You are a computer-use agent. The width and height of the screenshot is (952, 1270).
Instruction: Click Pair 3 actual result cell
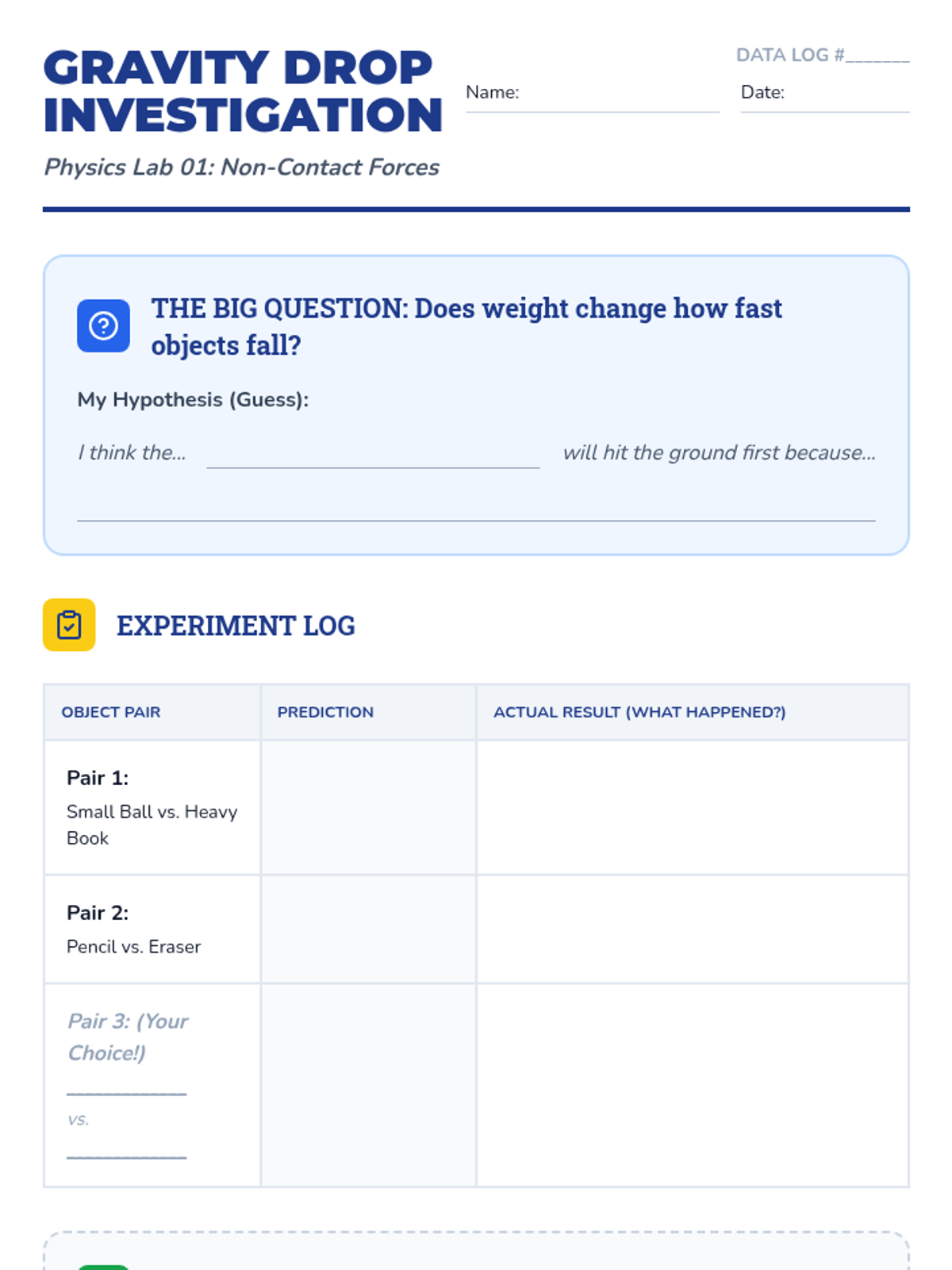(692, 1085)
